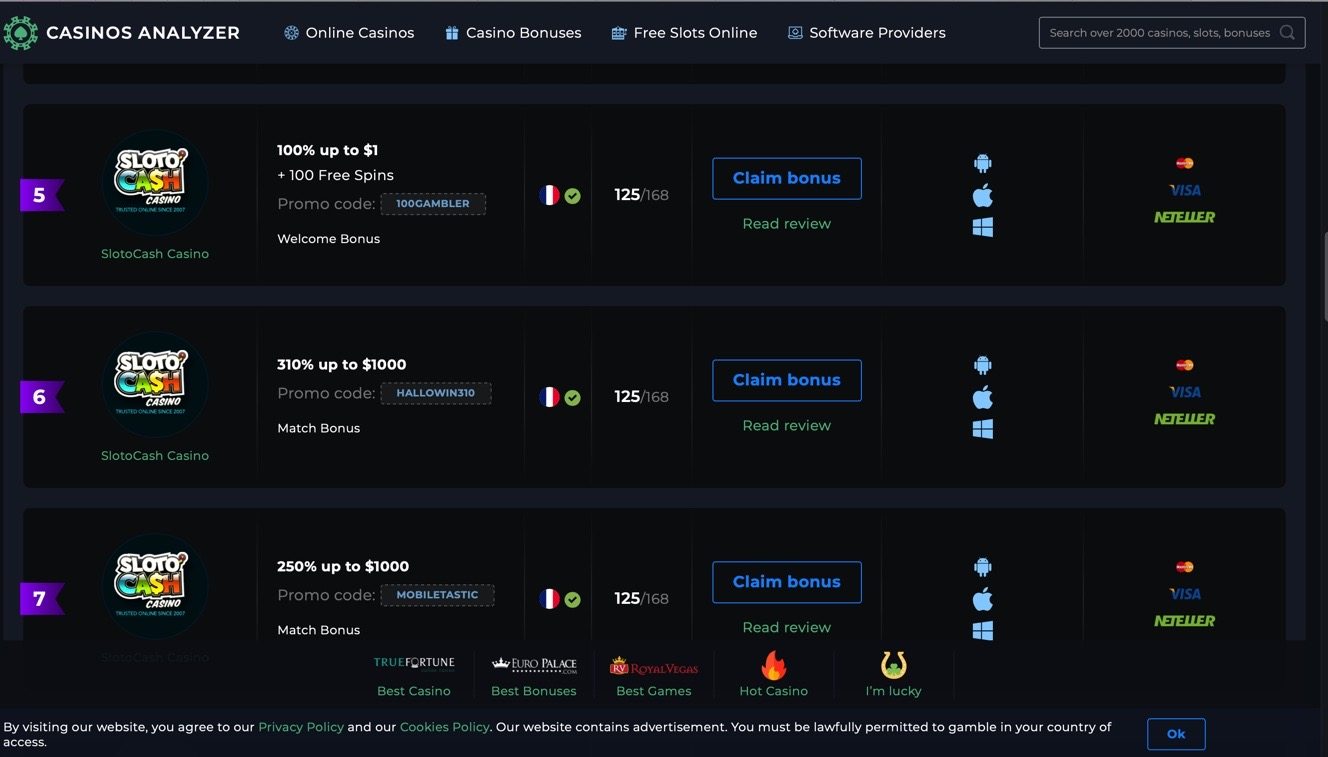Click green check mark in row 5
The image size is (1328, 757).
click(x=572, y=196)
